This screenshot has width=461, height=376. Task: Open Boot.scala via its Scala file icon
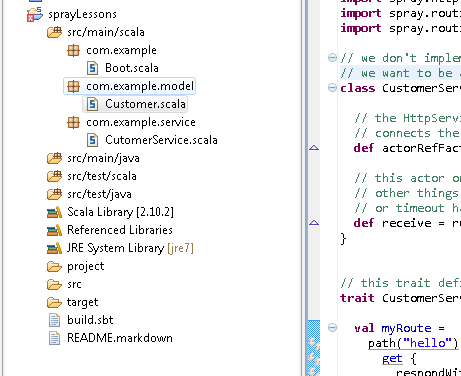92,68
